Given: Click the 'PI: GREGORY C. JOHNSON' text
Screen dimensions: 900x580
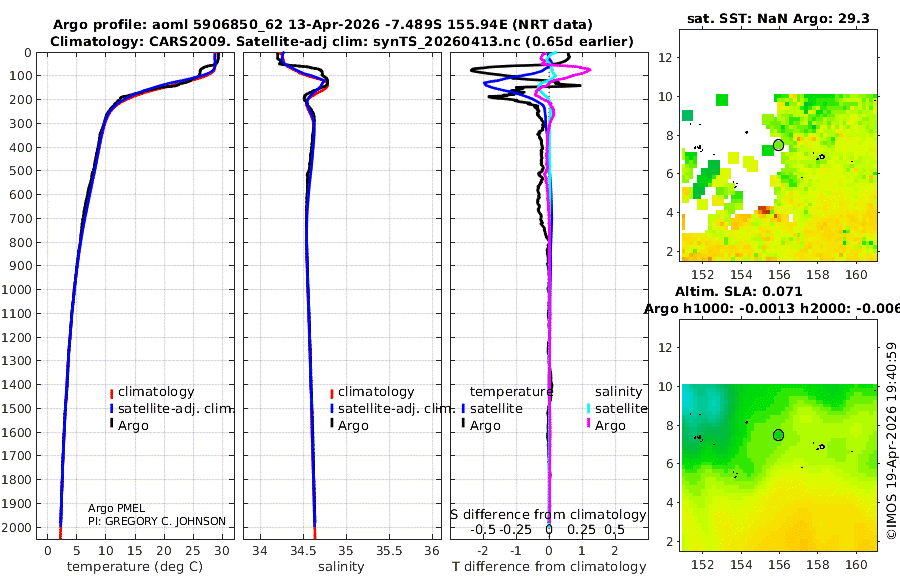Looking at the screenshot, I should tap(157, 521).
